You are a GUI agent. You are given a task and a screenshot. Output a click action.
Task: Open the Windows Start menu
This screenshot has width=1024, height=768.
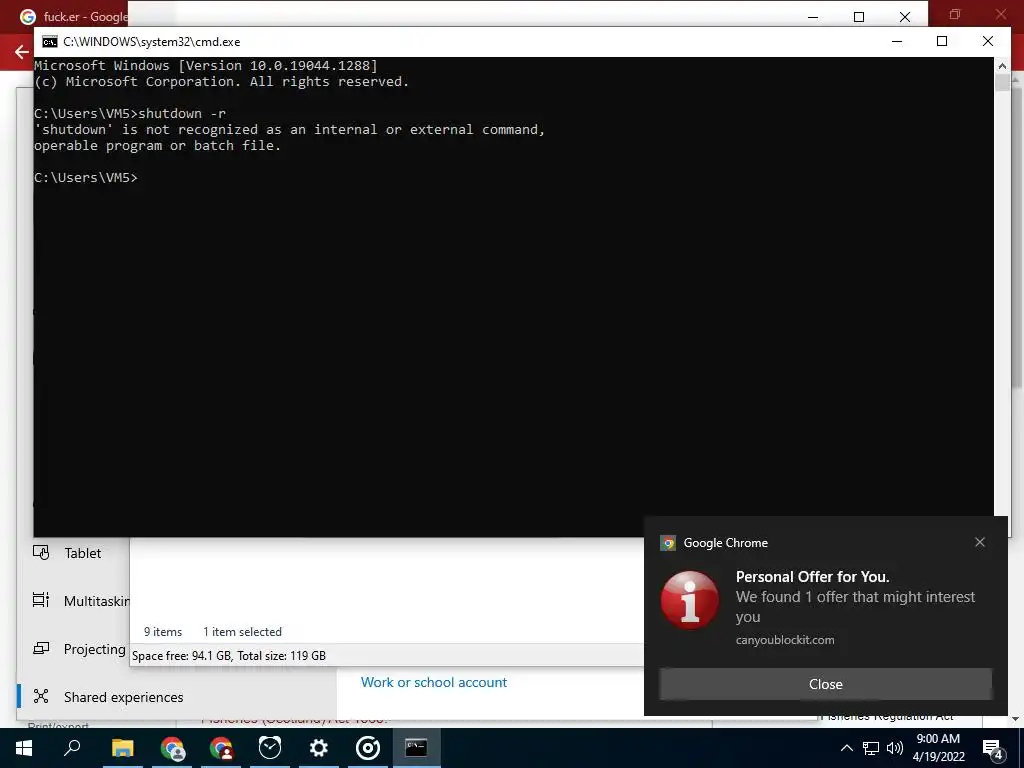24,748
